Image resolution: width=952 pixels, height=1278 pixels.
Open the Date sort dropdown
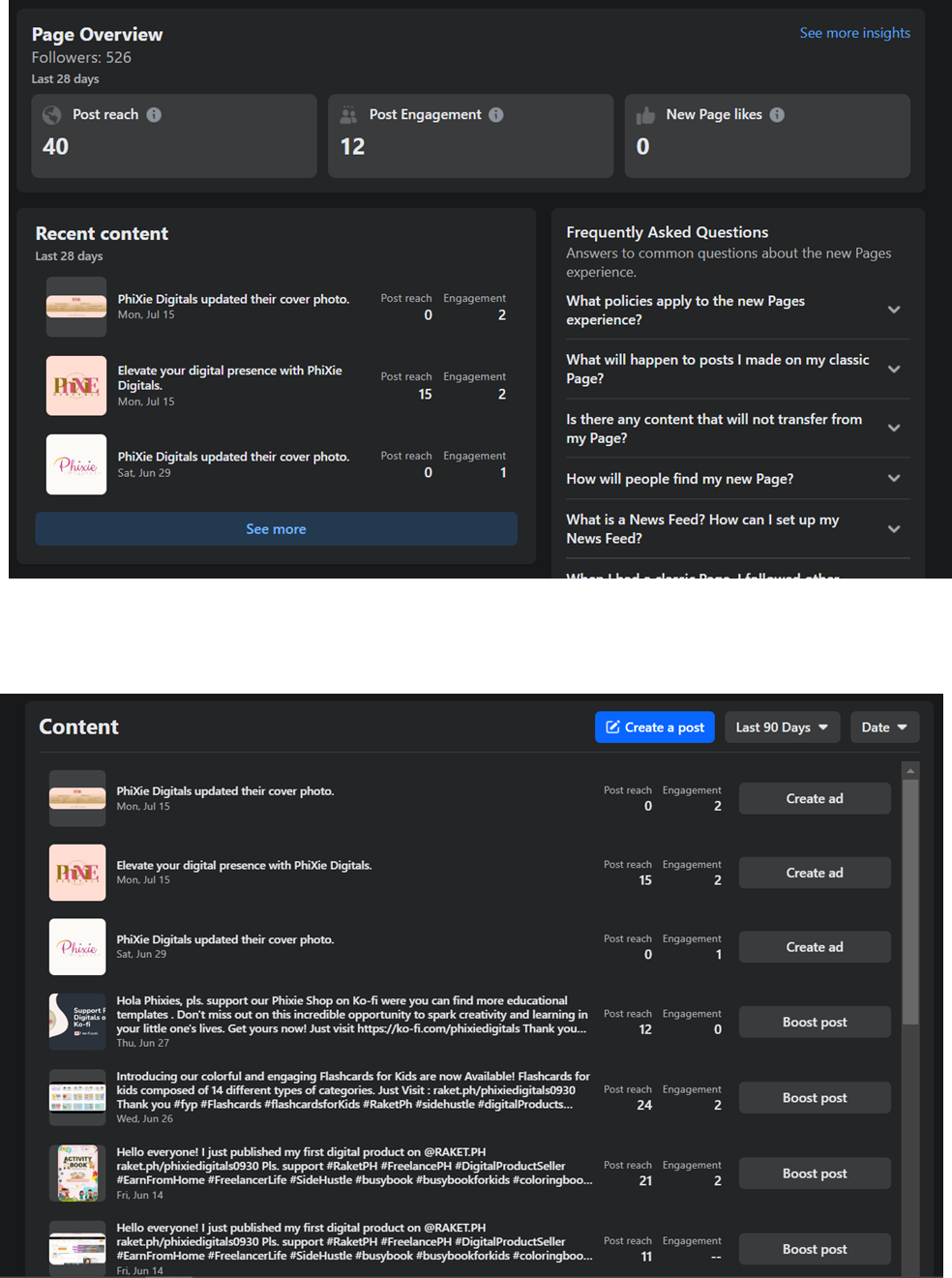[x=884, y=728]
